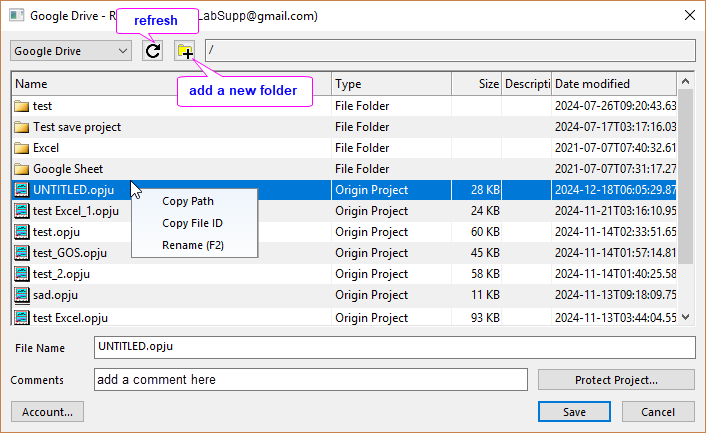Click the test_GOS.opju file icon
706x433 pixels.
[21, 253]
